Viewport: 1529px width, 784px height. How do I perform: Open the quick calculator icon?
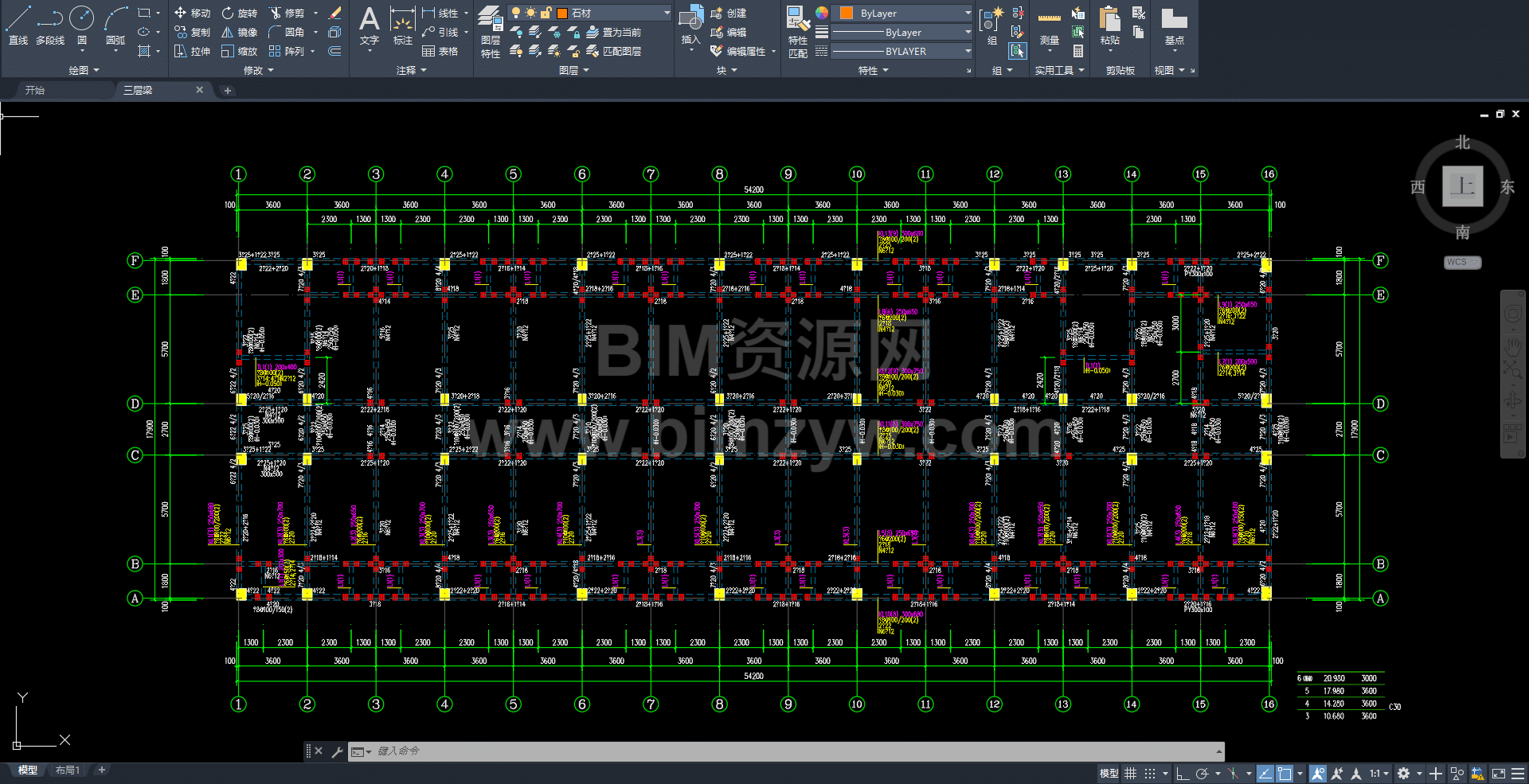pyautogui.click(x=1077, y=51)
